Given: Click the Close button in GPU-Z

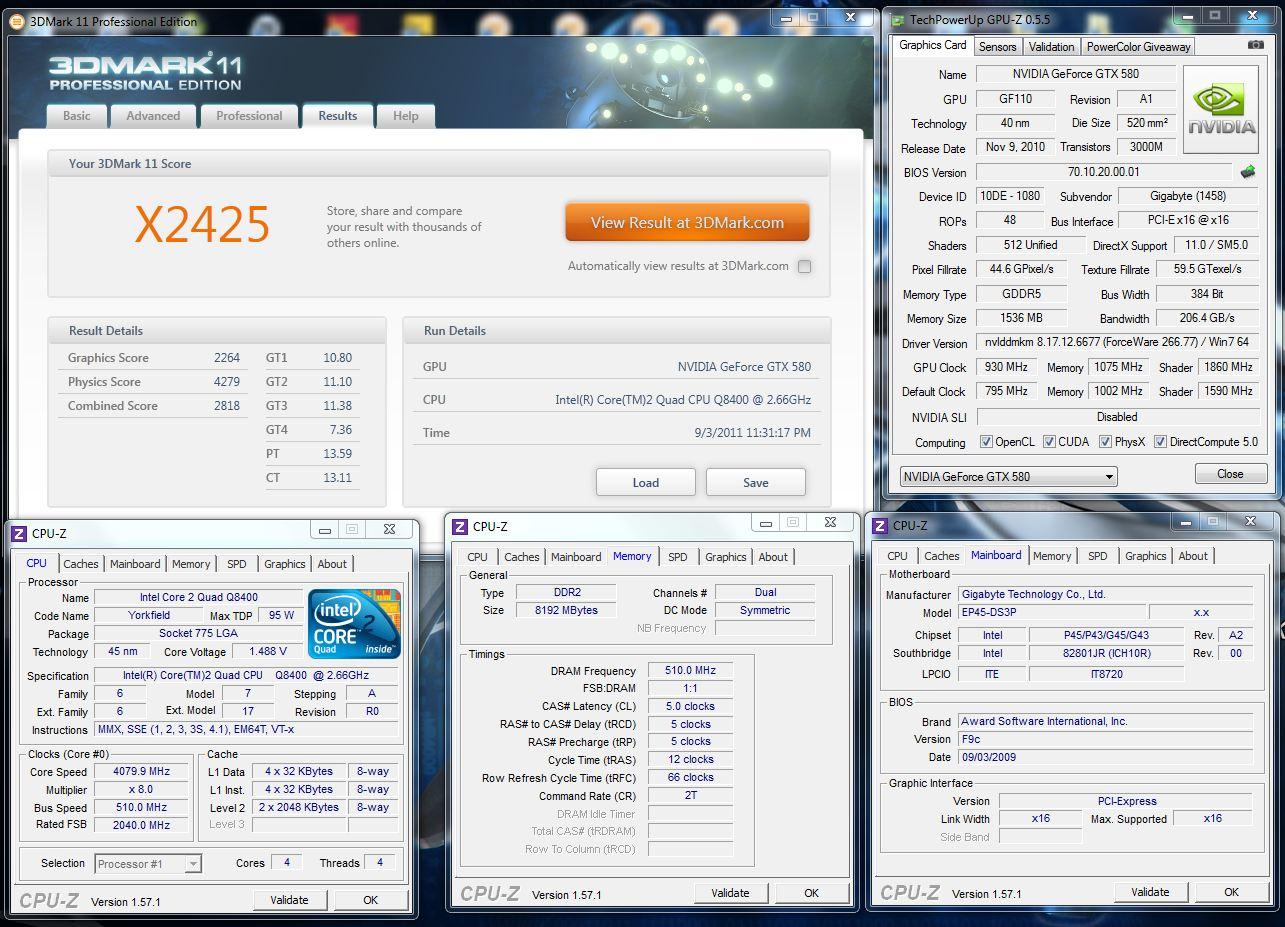Looking at the screenshot, I should click(1230, 474).
